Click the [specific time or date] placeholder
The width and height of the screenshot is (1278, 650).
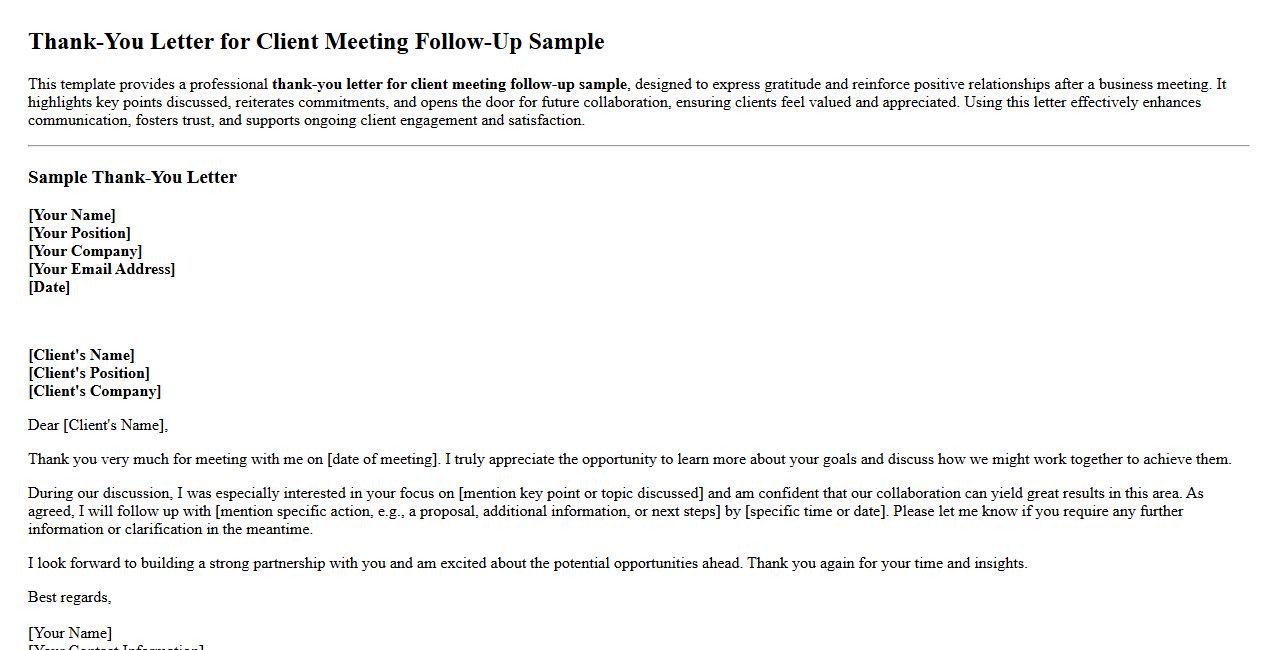815,512
